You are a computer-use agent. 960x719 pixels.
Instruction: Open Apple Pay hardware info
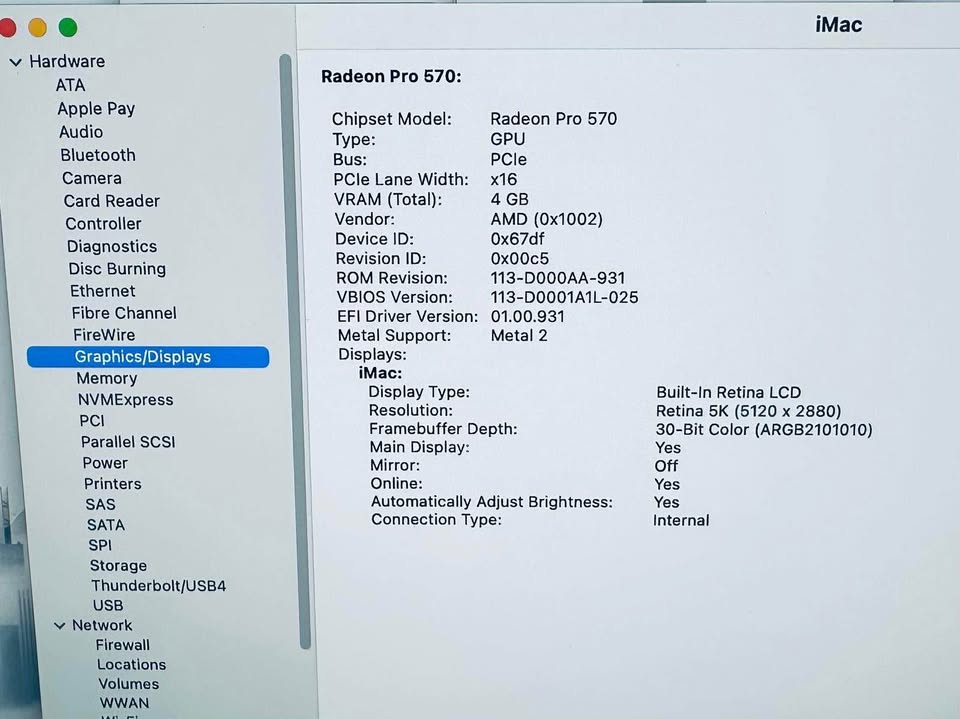96,108
